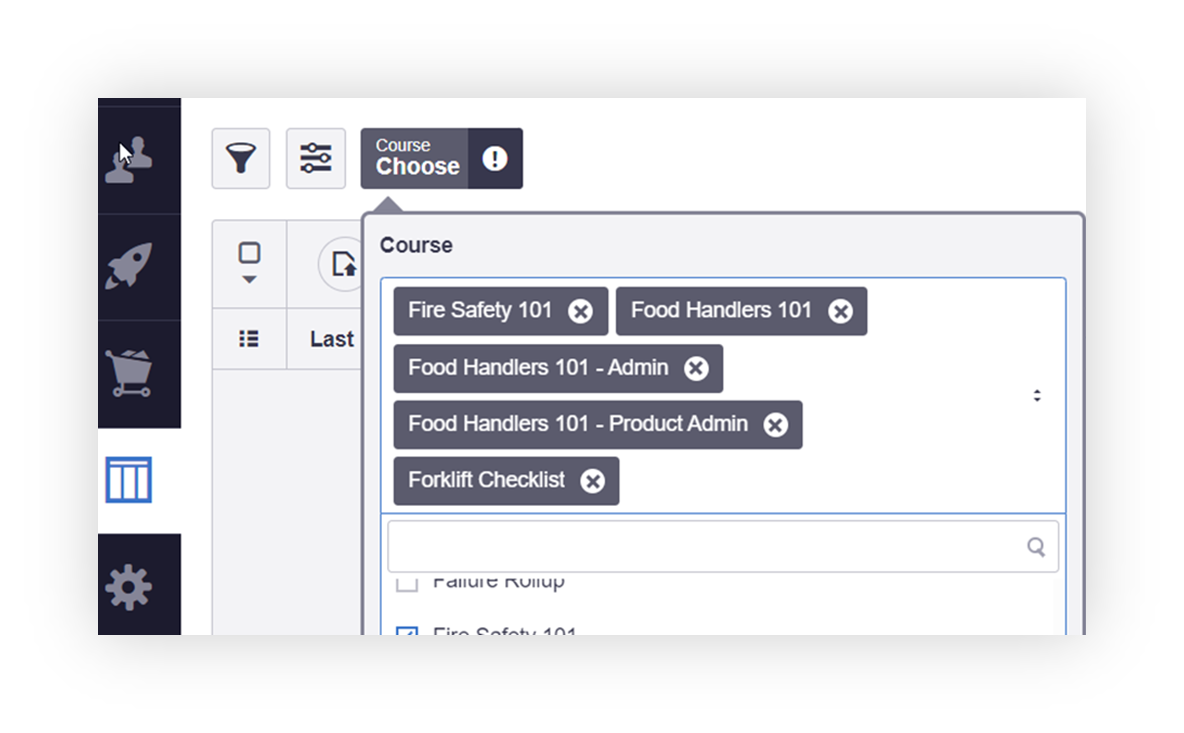Select the table reports sidebar icon
This screenshot has width=1184, height=733.
point(129,480)
